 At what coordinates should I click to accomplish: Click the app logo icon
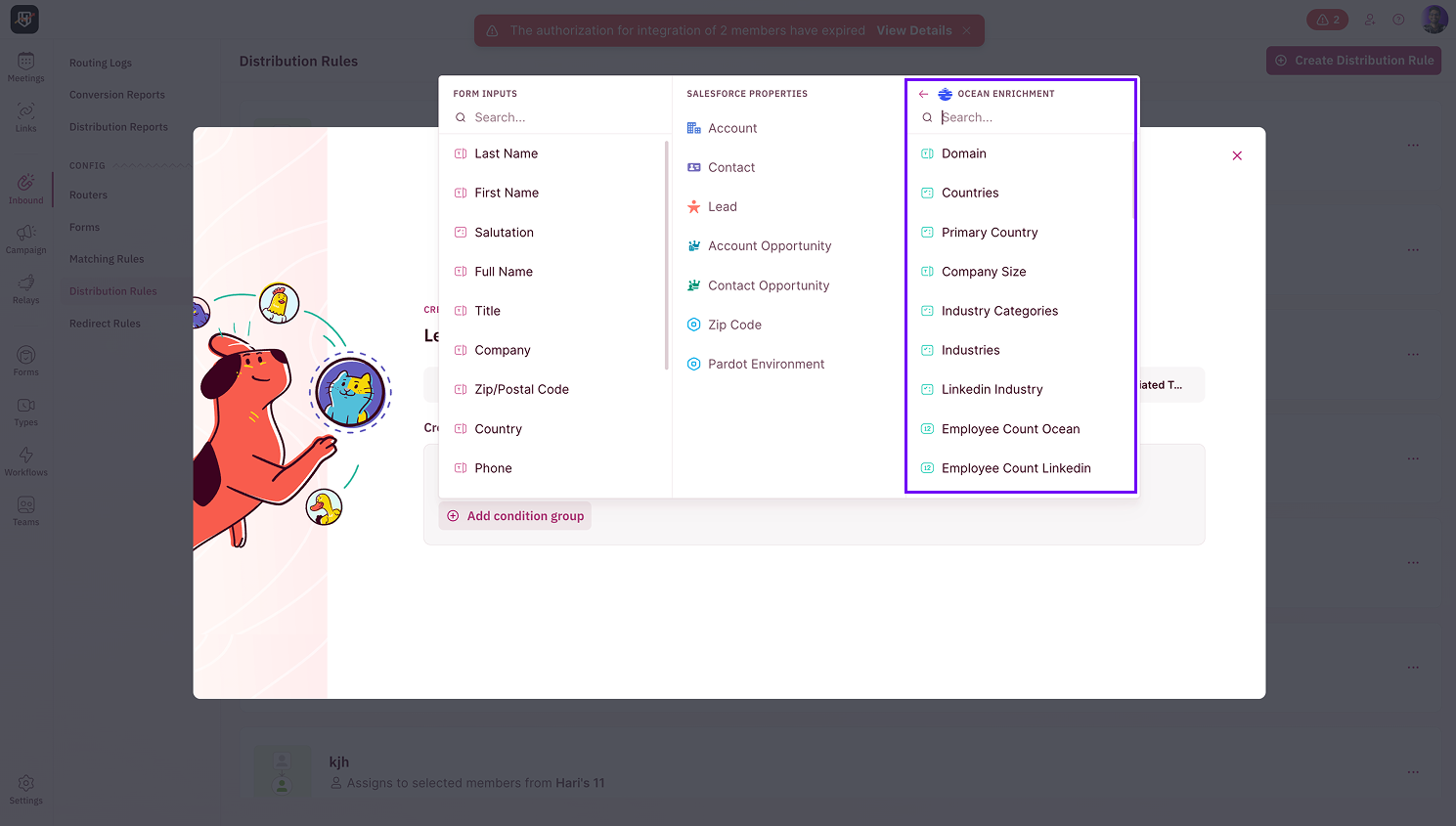point(24,19)
